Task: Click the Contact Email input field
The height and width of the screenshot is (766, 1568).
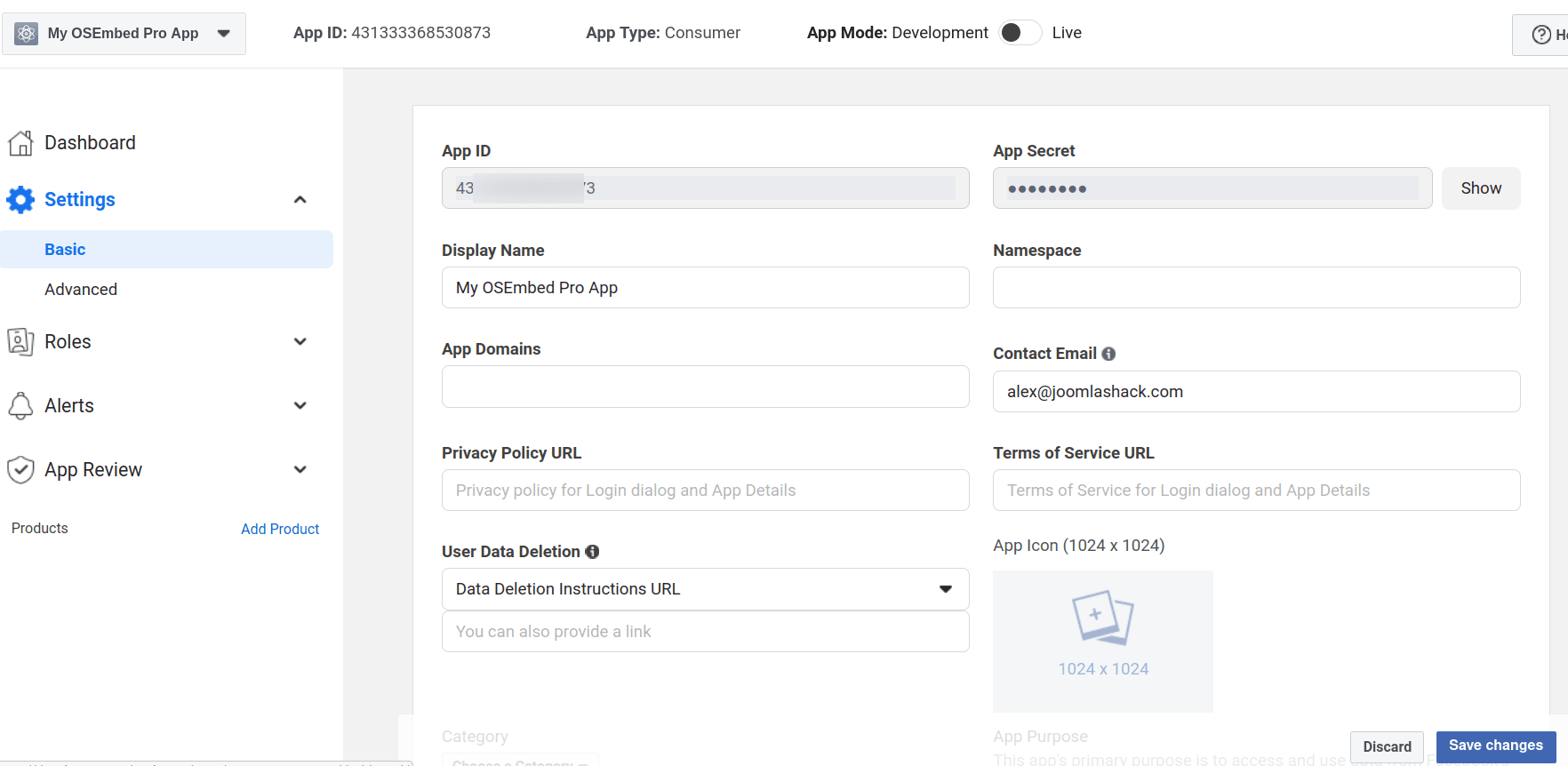Action: (x=1257, y=392)
